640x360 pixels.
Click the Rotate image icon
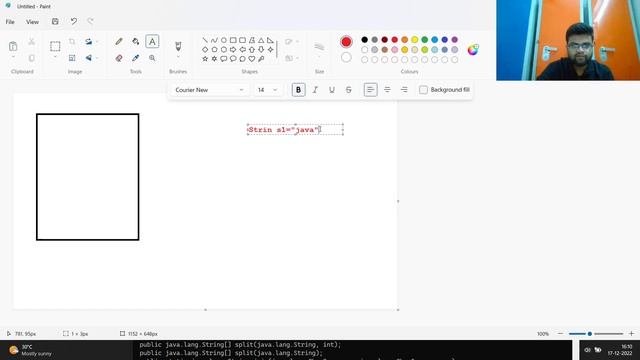click(89, 41)
